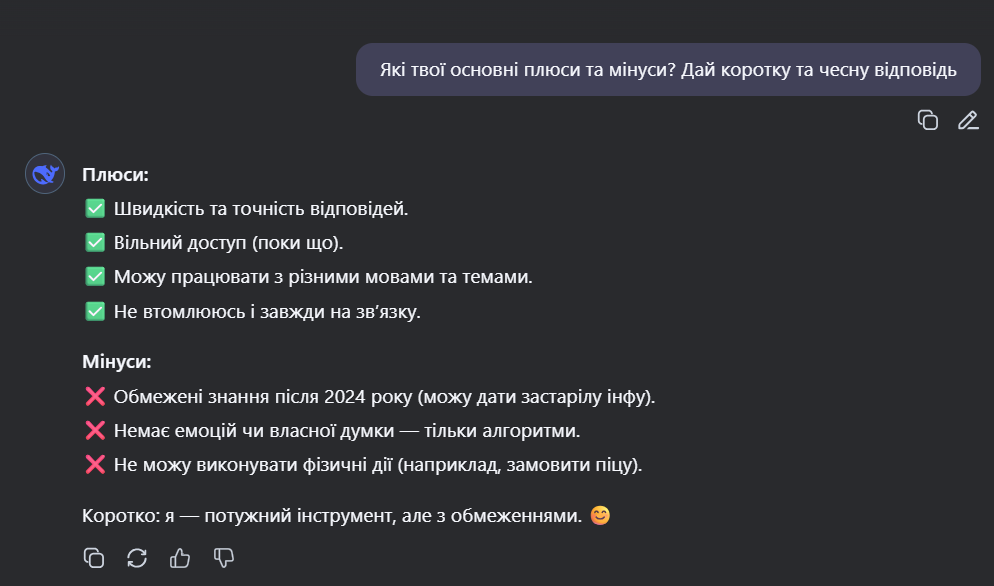The image size is (994, 586).
Task: Click green checkmark beside "Можу працювати з різними мовами"
Action: click(95, 277)
